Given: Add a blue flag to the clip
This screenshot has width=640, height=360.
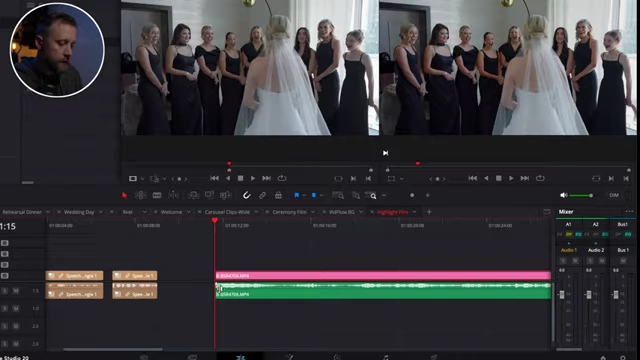Looking at the screenshot, I should point(297,195).
